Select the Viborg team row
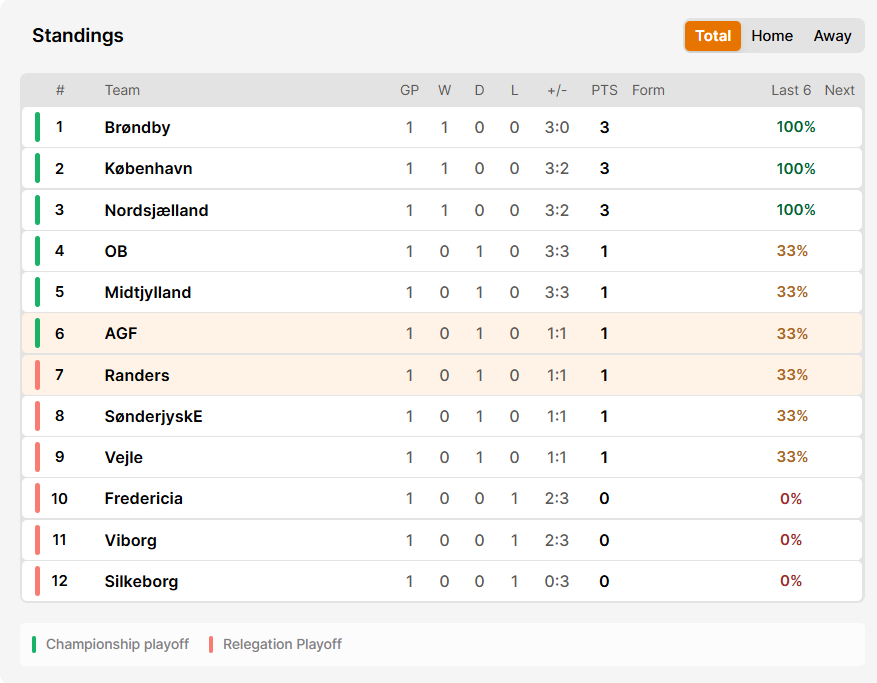The width and height of the screenshot is (877, 683). (x=442, y=540)
